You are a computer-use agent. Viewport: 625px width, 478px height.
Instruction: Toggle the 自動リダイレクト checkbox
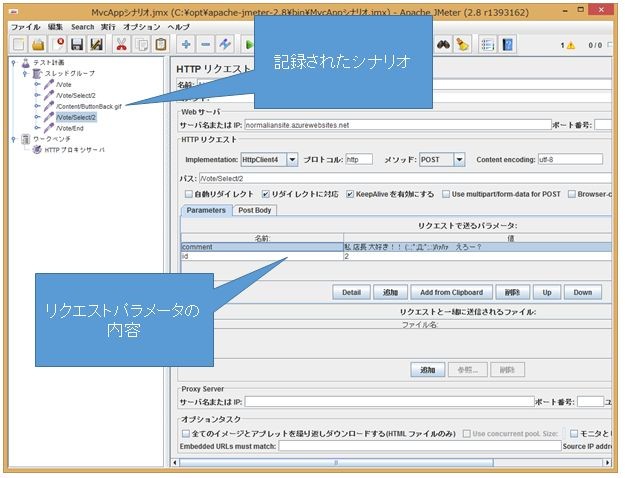[x=189, y=194]
